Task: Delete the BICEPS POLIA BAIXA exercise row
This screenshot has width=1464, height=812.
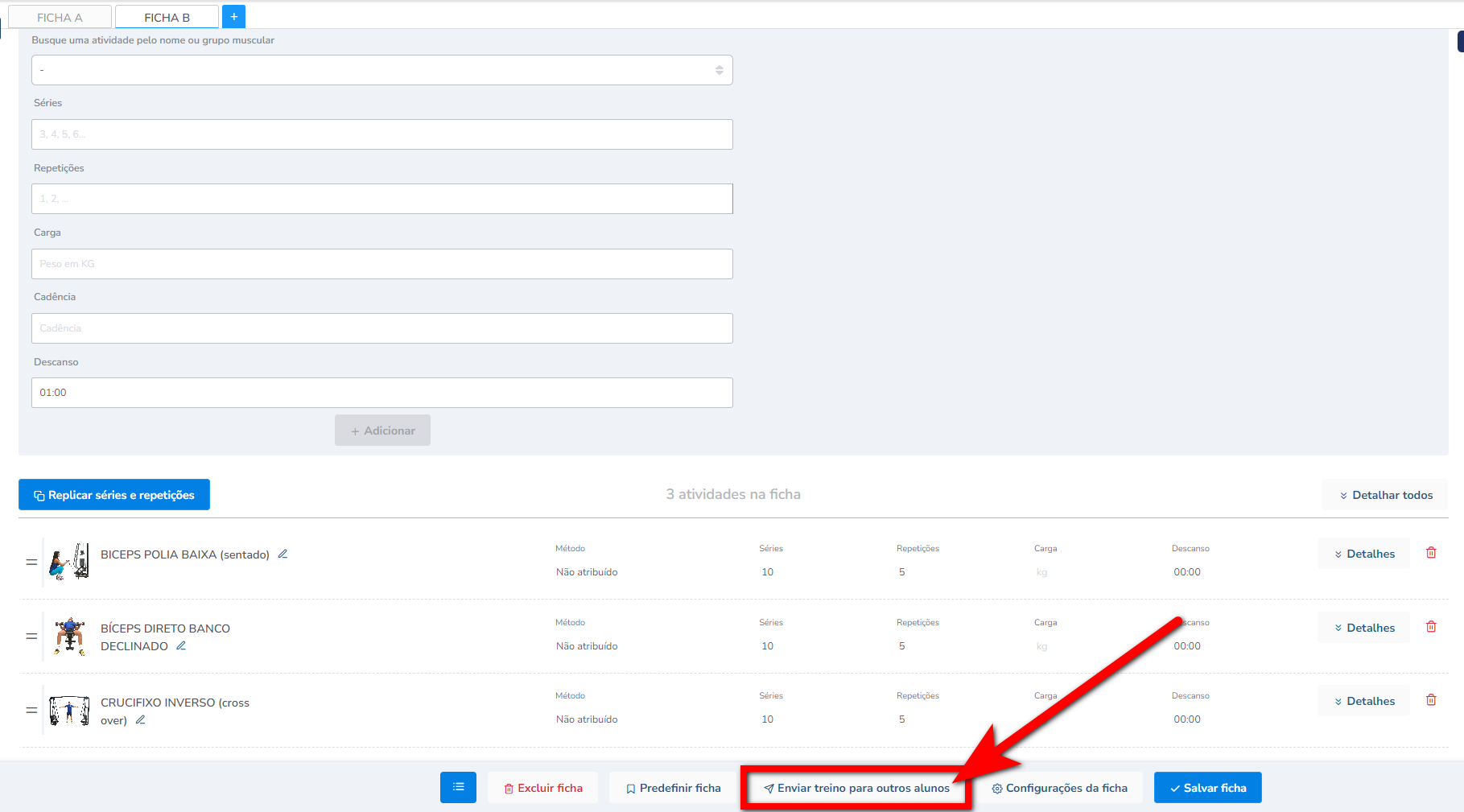Action: [x=1431, y=553]
